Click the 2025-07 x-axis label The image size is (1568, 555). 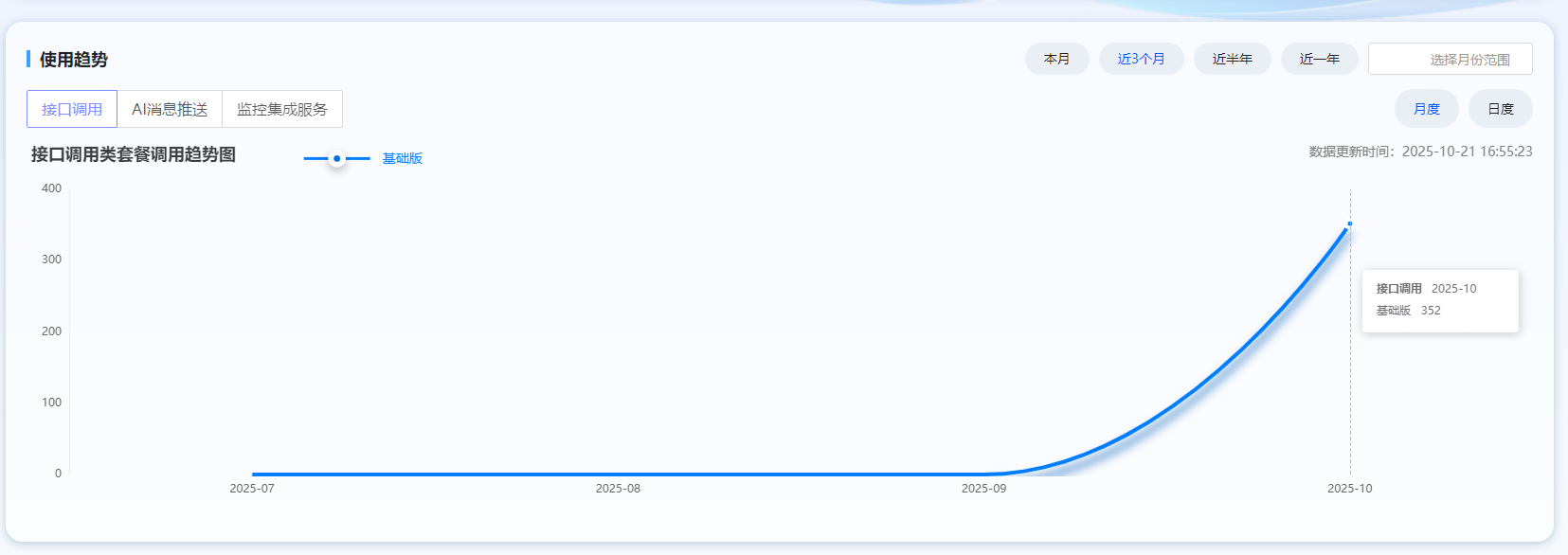252,489
